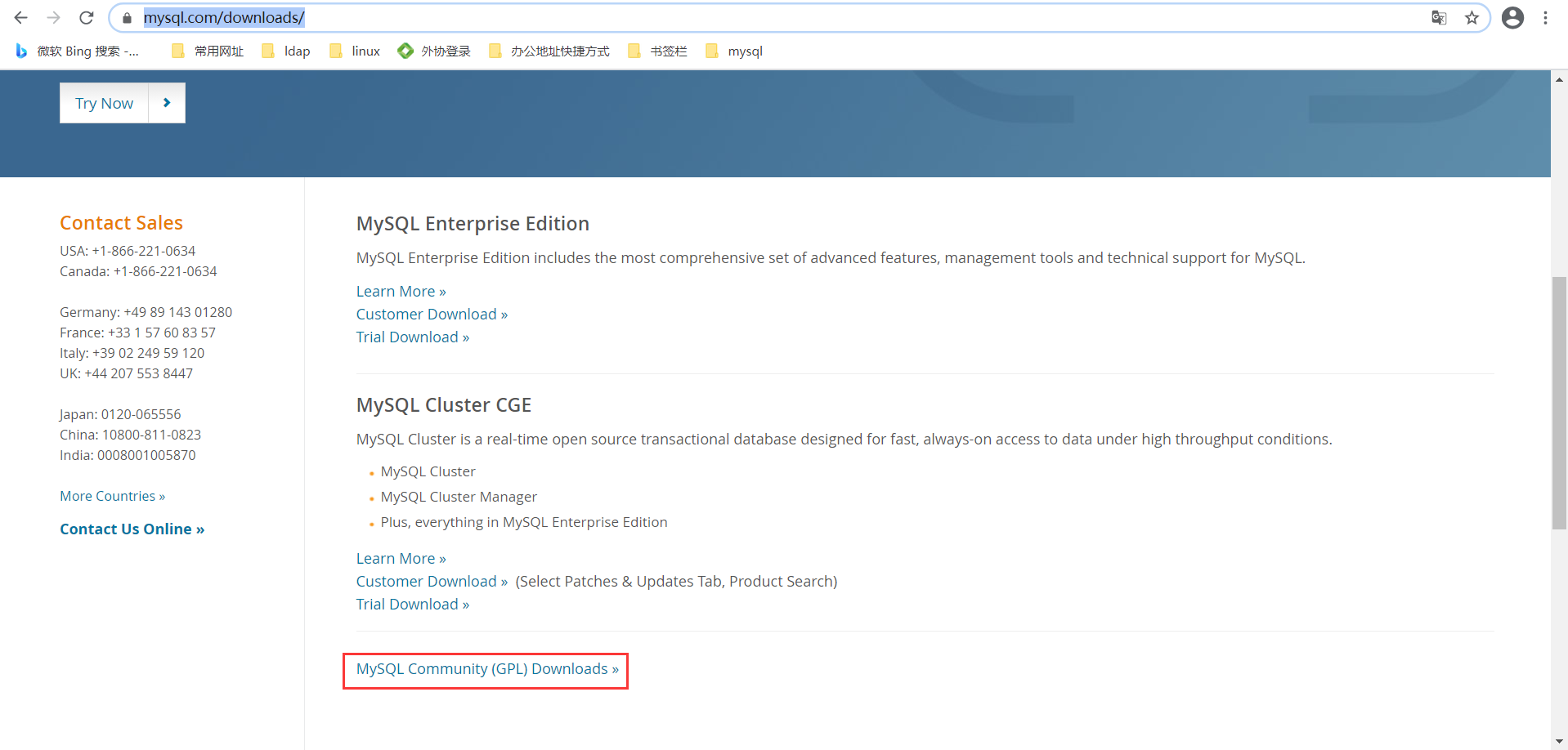Open Chrome three-dot menu

coord(1545,17)
